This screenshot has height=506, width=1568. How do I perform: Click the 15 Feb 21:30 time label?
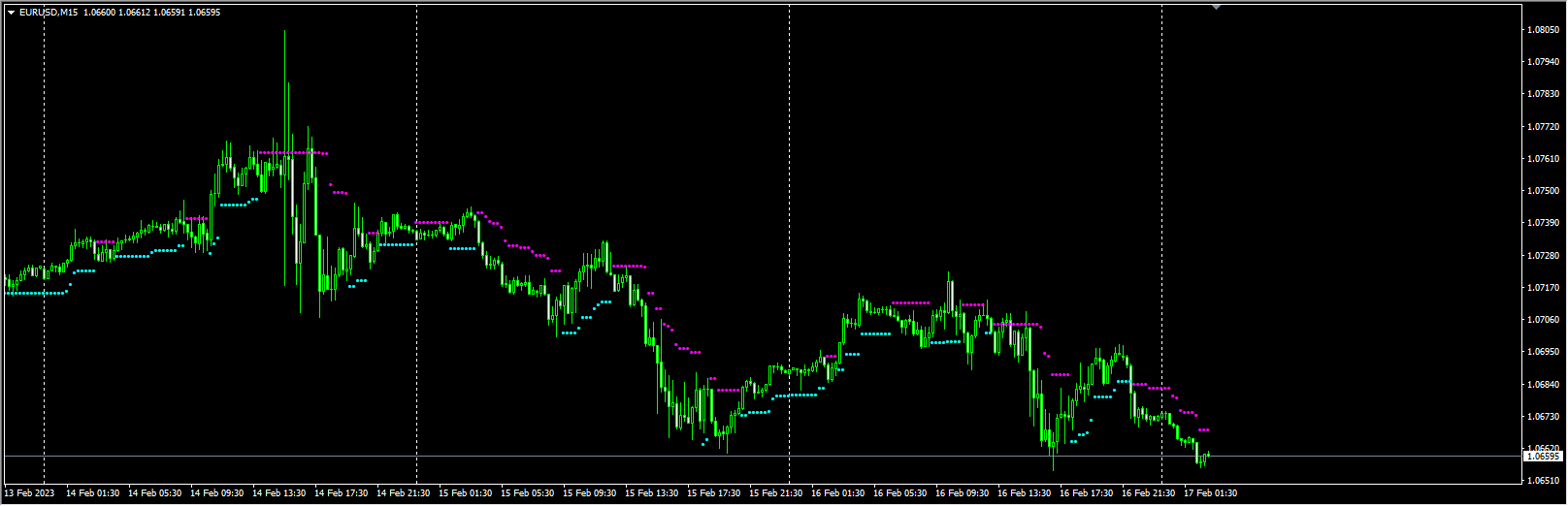click(776, 493)
